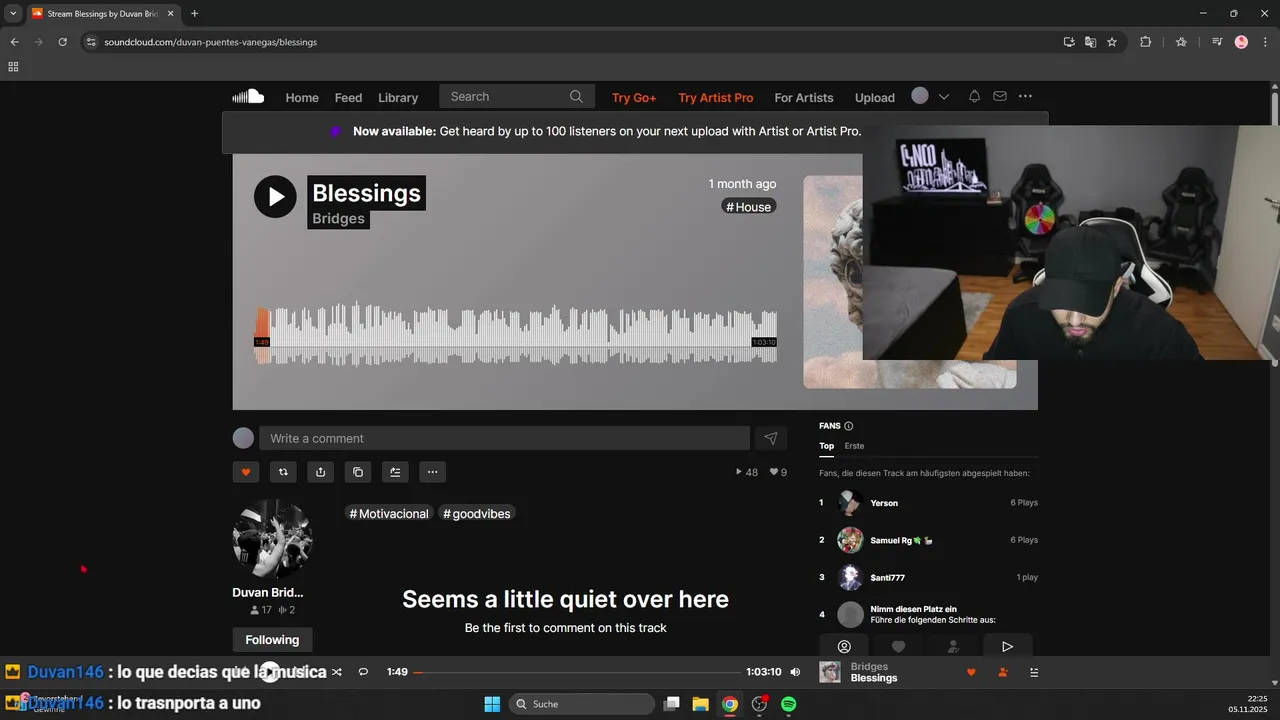Click the FANS info icon
This screenshot has height=720, width=1280.
click(x=849, y=426)
